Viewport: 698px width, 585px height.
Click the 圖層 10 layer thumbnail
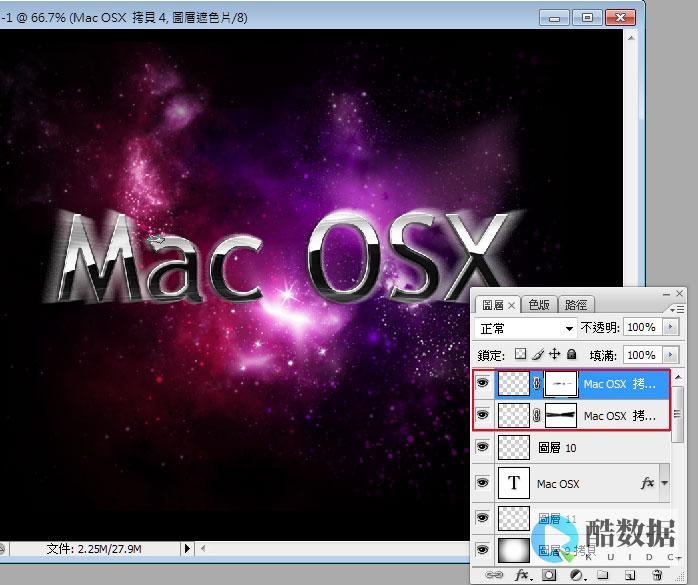[x=514, y=447]
